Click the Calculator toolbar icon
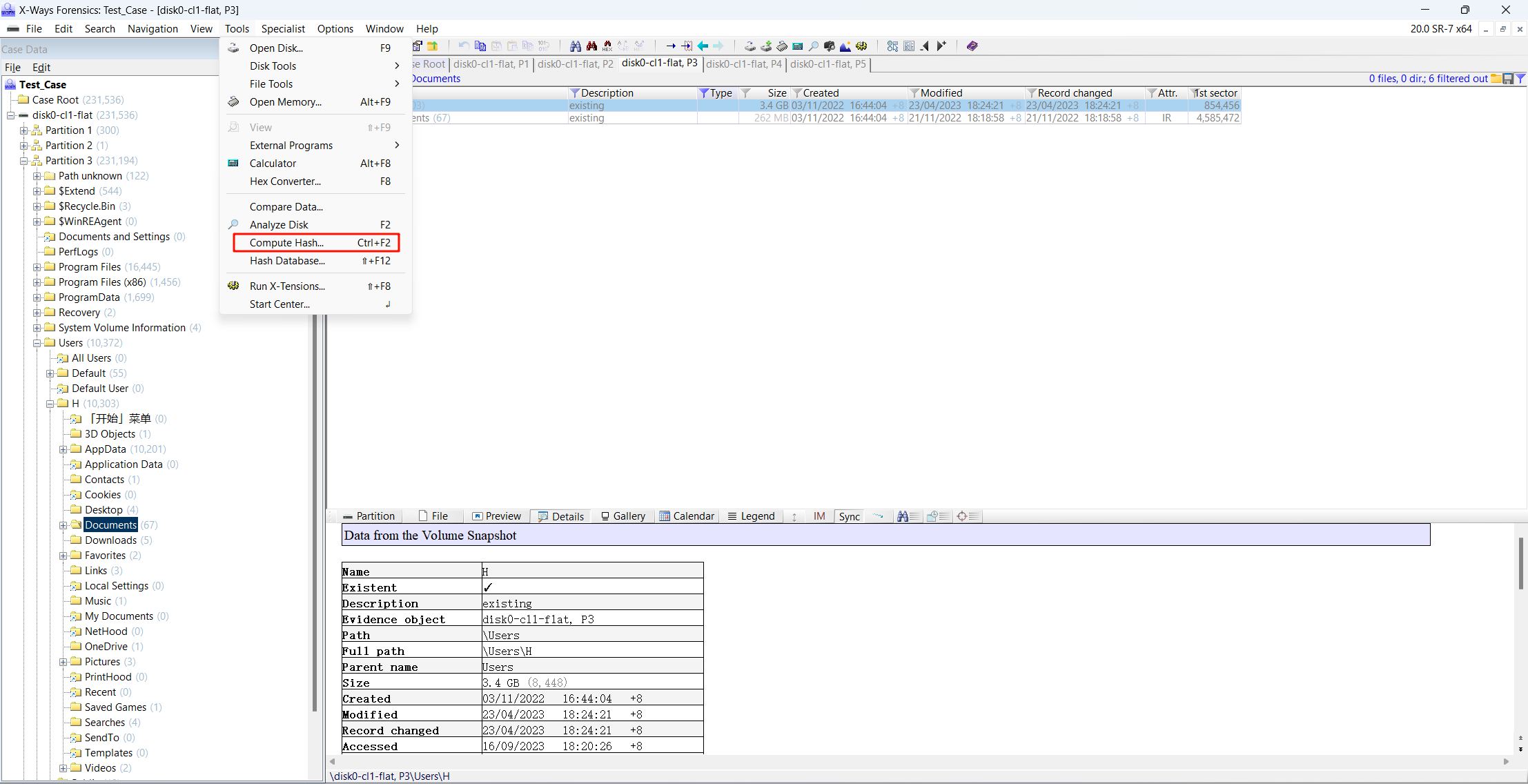Screen dimensions: 1528x784 click(x=798, y=46)
